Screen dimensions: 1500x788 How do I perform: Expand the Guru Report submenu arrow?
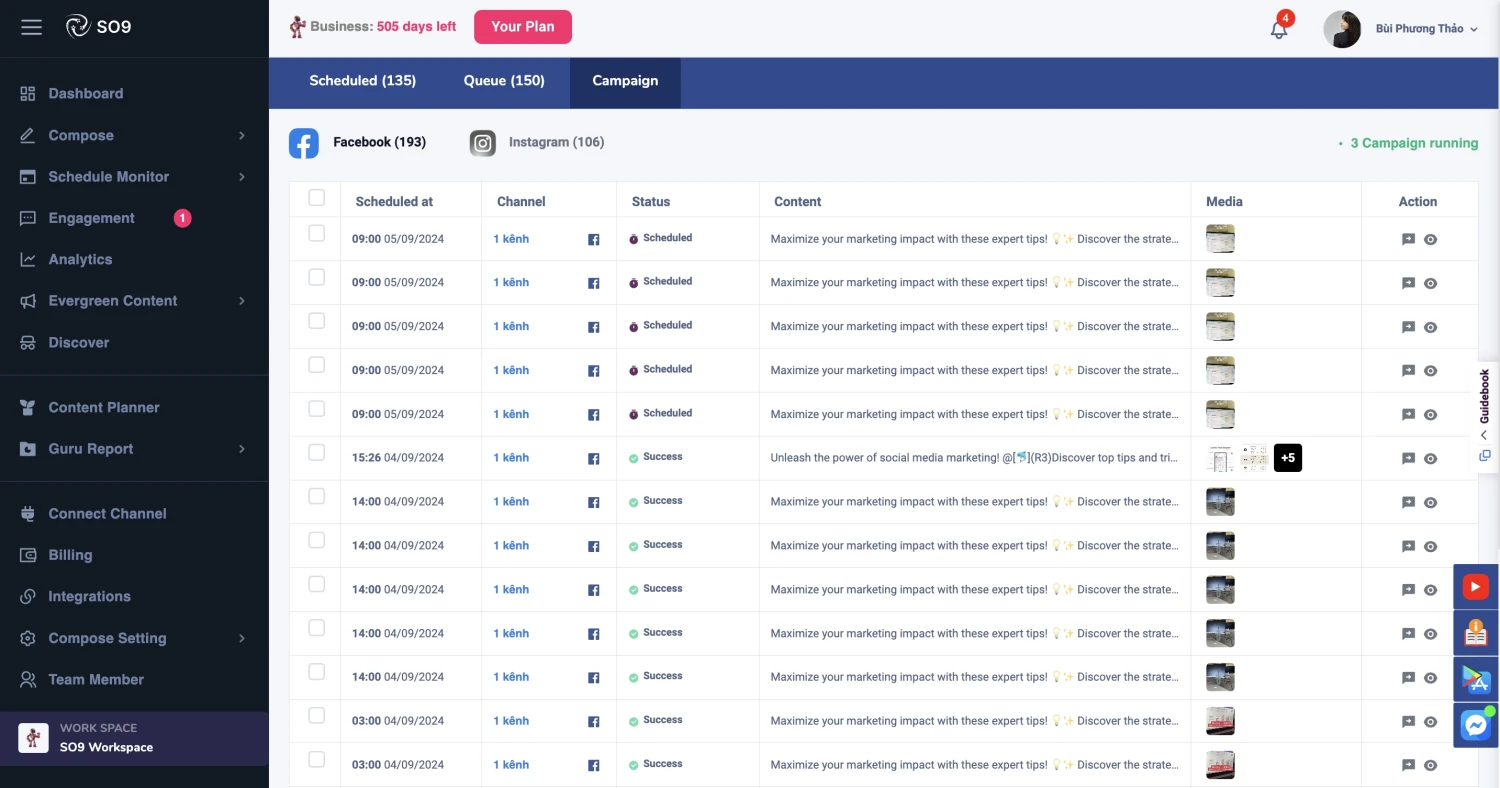(242, 449)
